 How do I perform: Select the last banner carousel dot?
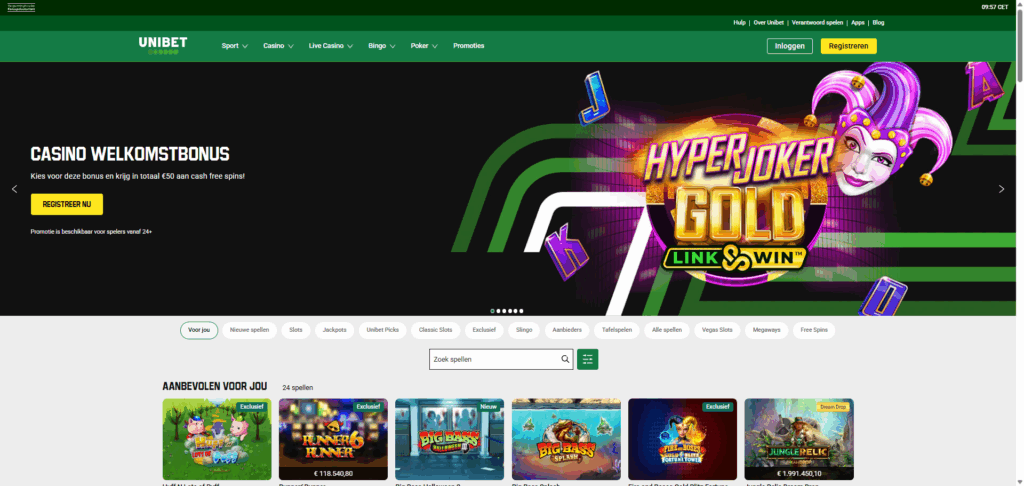point(521,311)
